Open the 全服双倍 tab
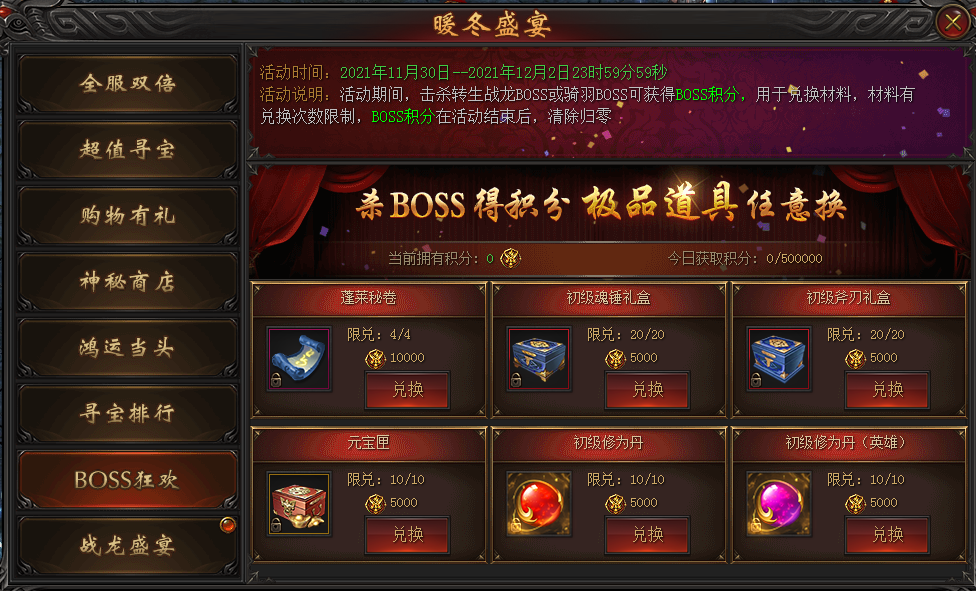The height and width of the screenshot is (591, 976). 128,83
